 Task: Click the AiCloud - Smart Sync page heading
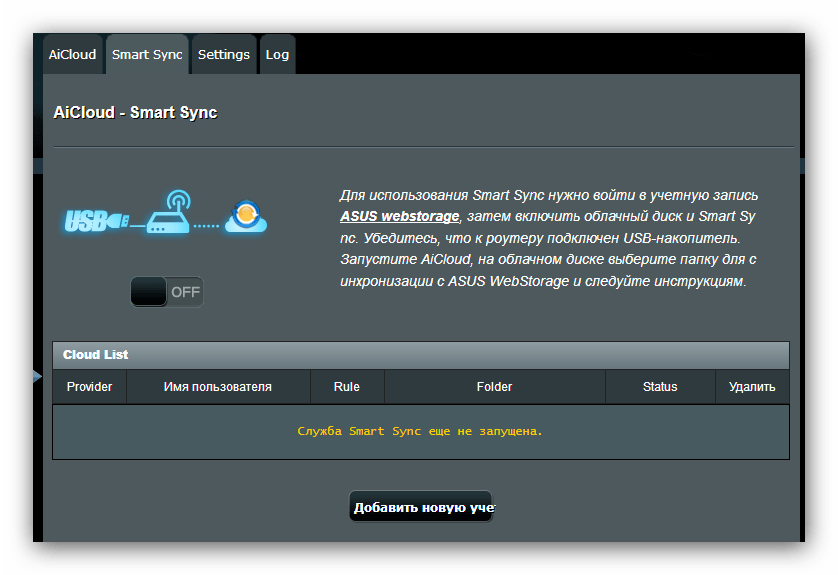point(135,113)
